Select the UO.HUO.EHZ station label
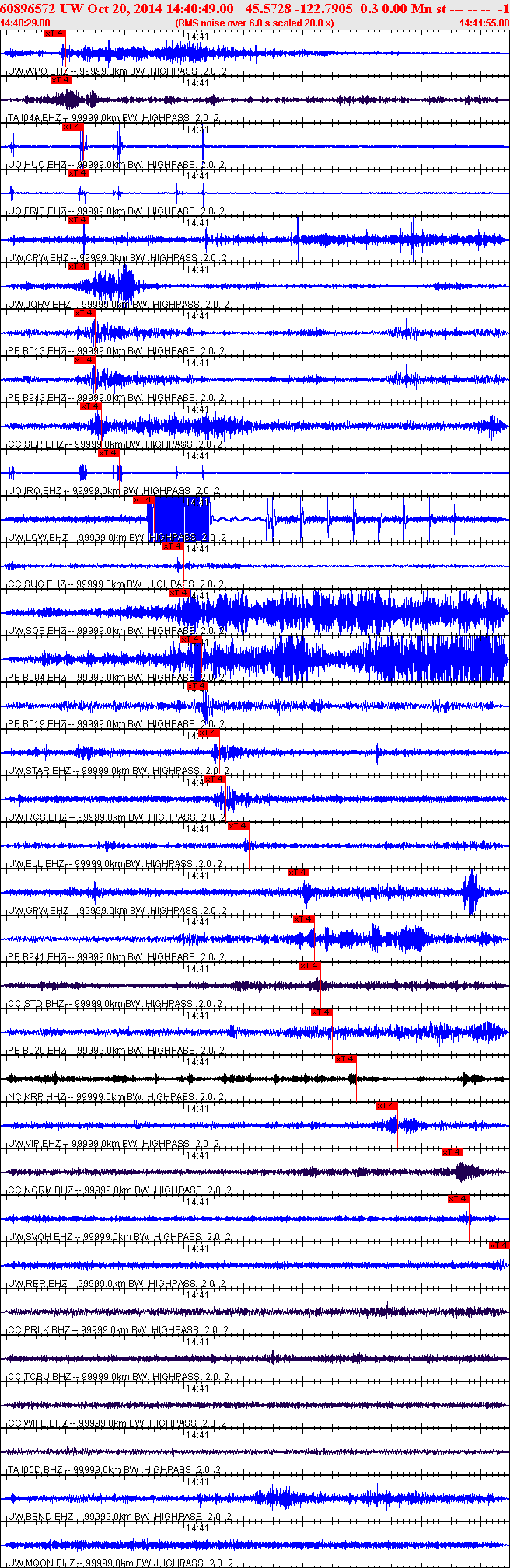The height and width of the screenshot is (1568, 510). click(x=37, y=165)
